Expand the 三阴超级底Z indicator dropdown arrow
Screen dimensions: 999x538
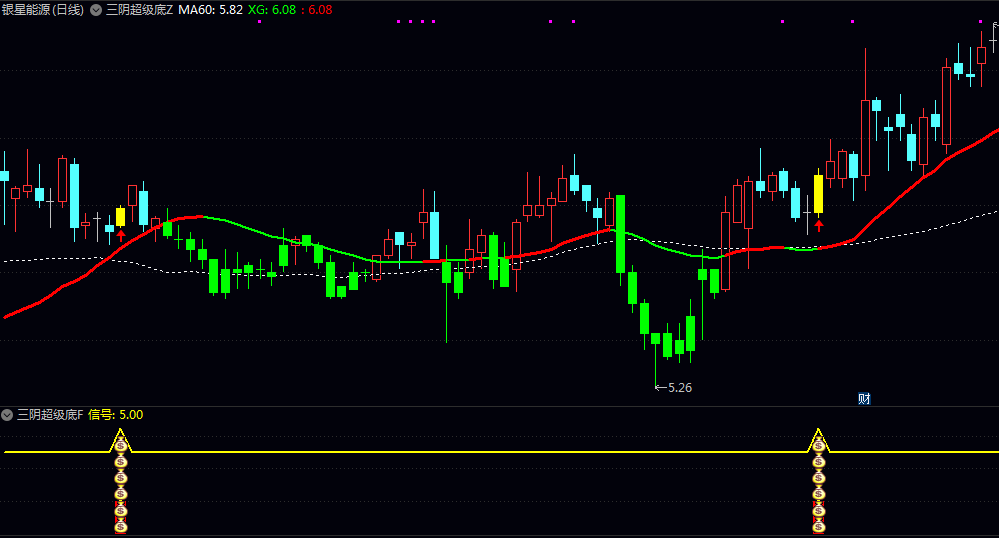click(96, 10)
